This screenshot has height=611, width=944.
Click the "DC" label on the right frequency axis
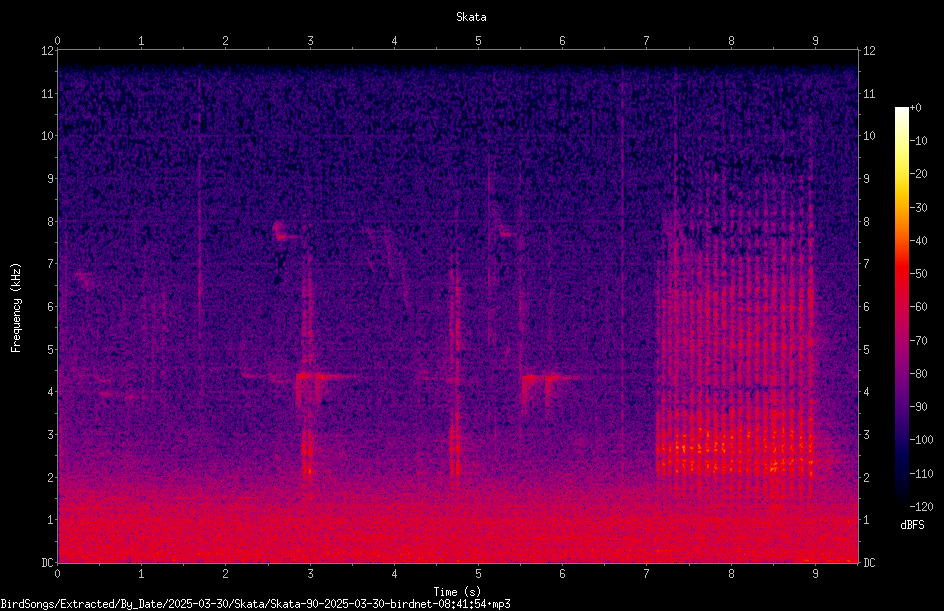(x=869, y=563)
